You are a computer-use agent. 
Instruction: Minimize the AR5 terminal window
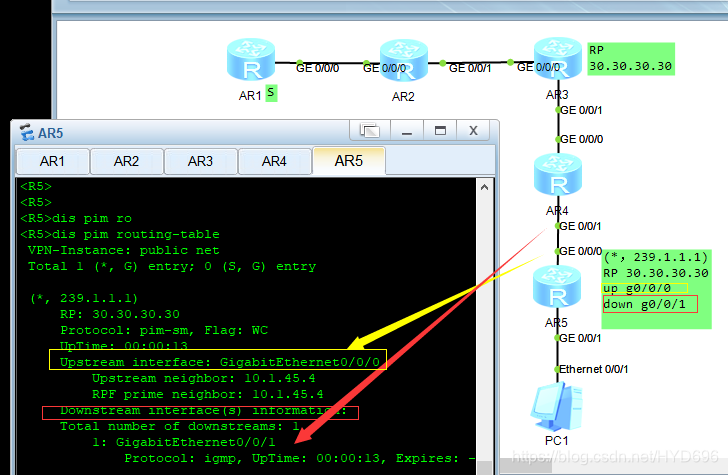tap(407, 130)
